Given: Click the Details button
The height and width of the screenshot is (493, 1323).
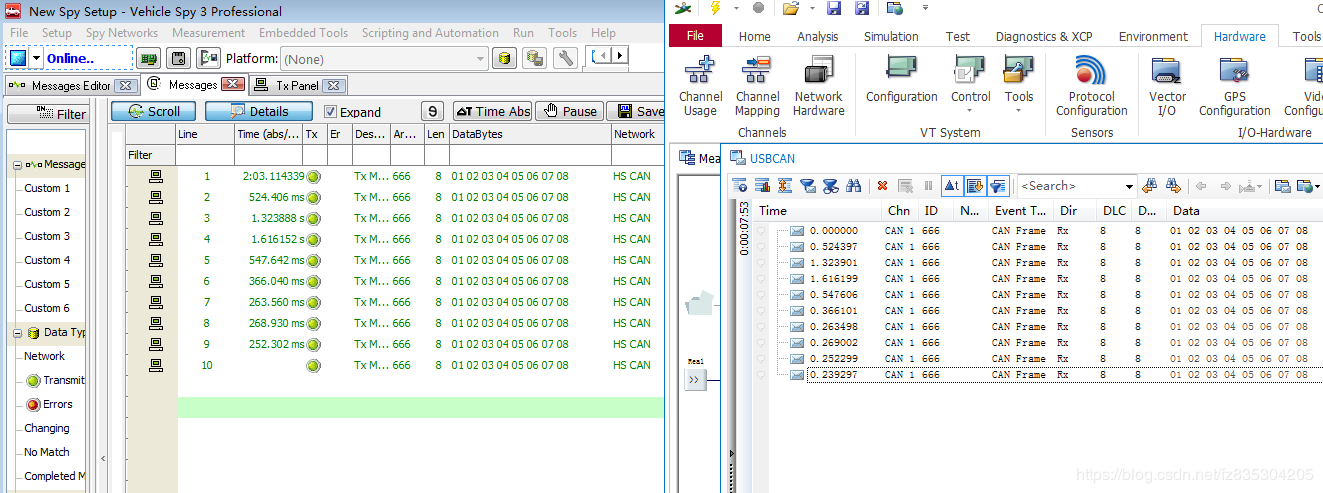Looking at the screenshot, I should click(258, 111).
